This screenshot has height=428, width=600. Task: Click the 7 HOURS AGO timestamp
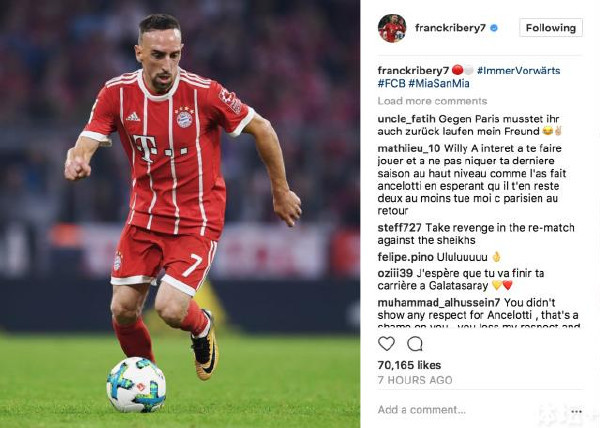coord(415,380)
